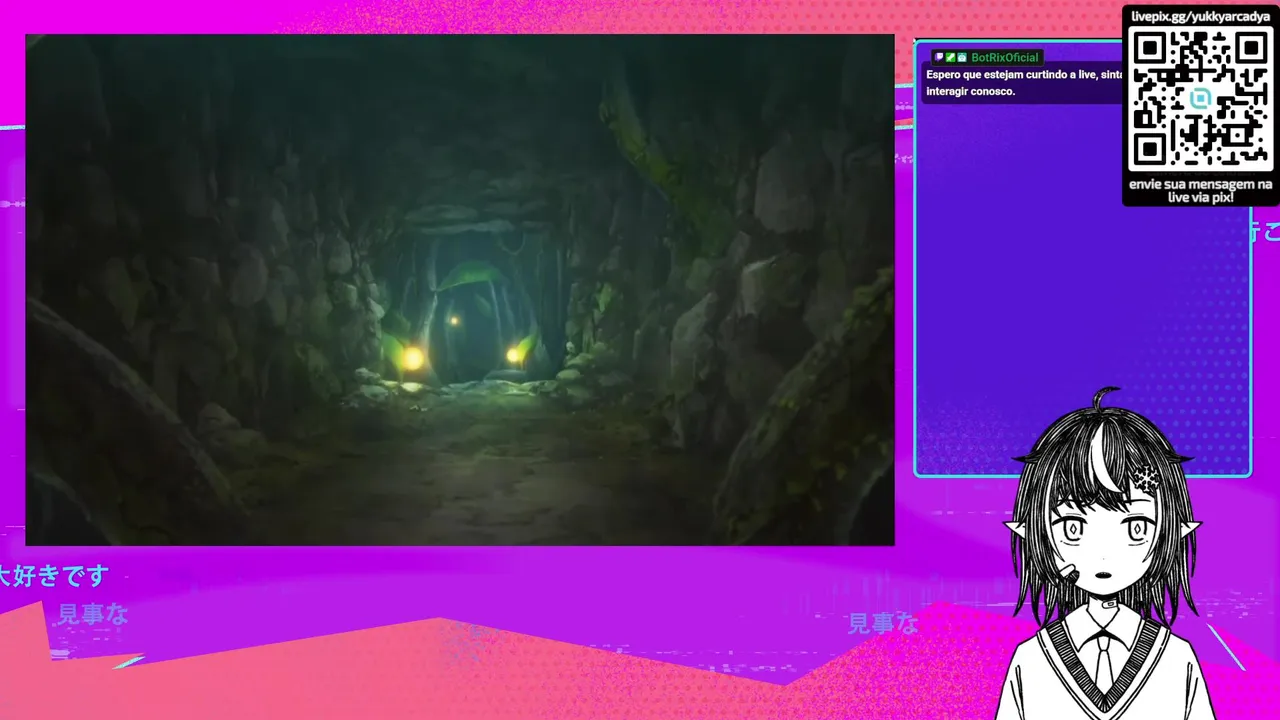Click the green moderator sword badge

pyautogui.click(x=950, y=58)
